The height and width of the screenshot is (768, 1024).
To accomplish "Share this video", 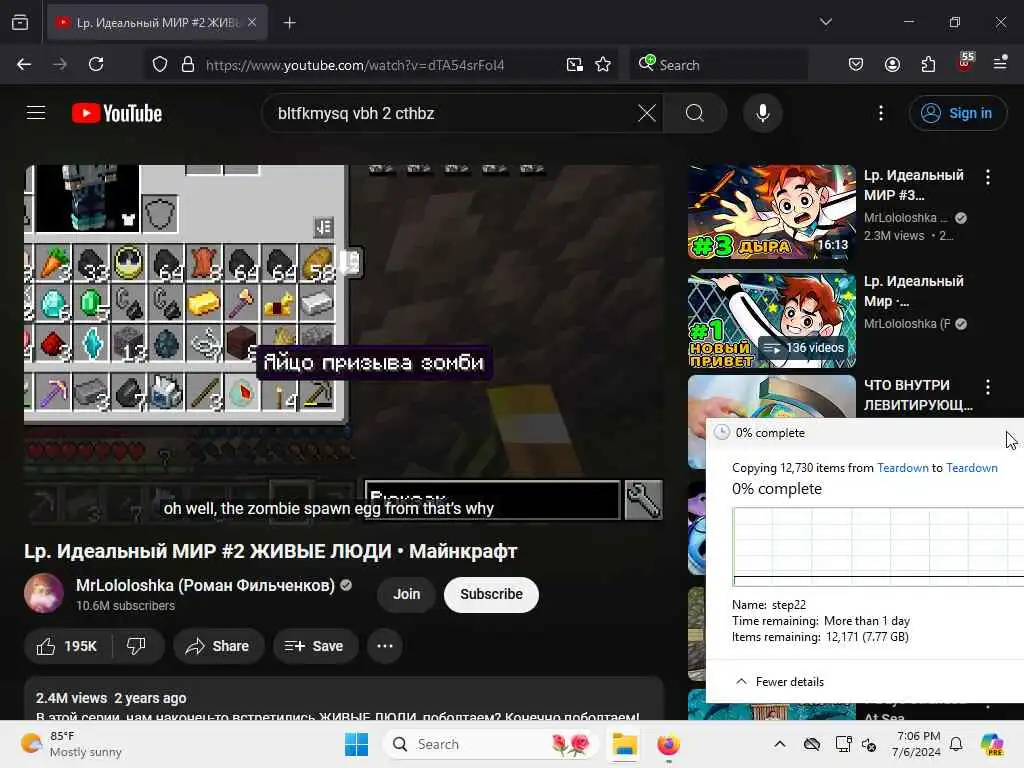I will pos(218,646).
